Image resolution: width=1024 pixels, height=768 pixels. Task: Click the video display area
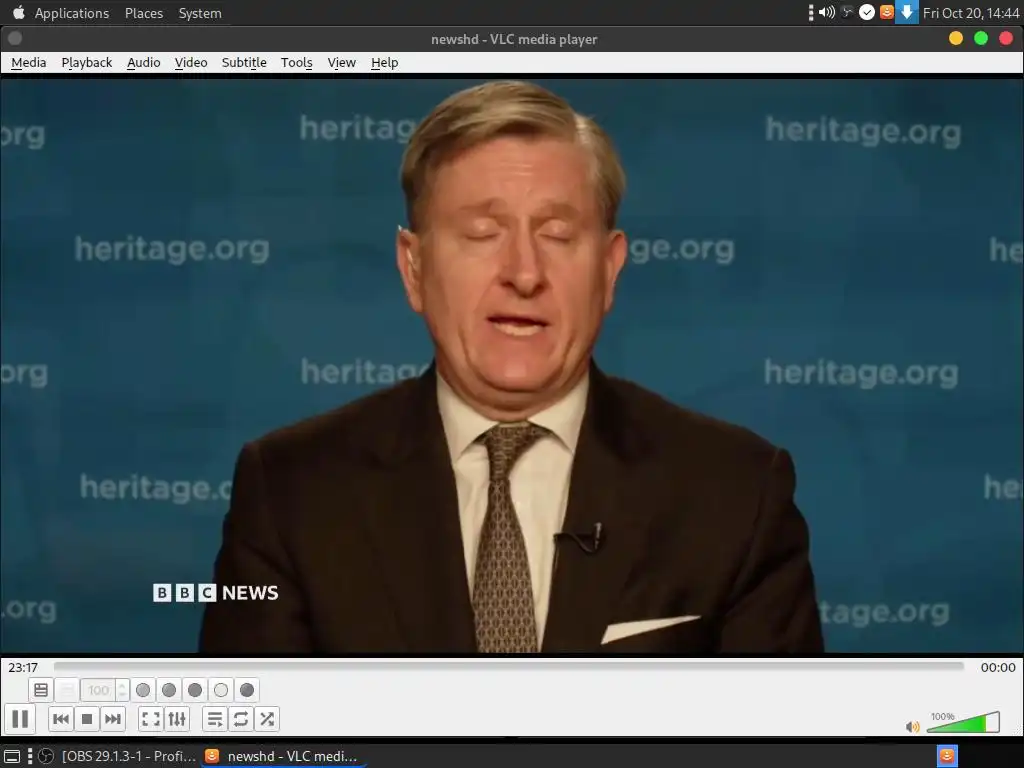(x=511, y=366)
